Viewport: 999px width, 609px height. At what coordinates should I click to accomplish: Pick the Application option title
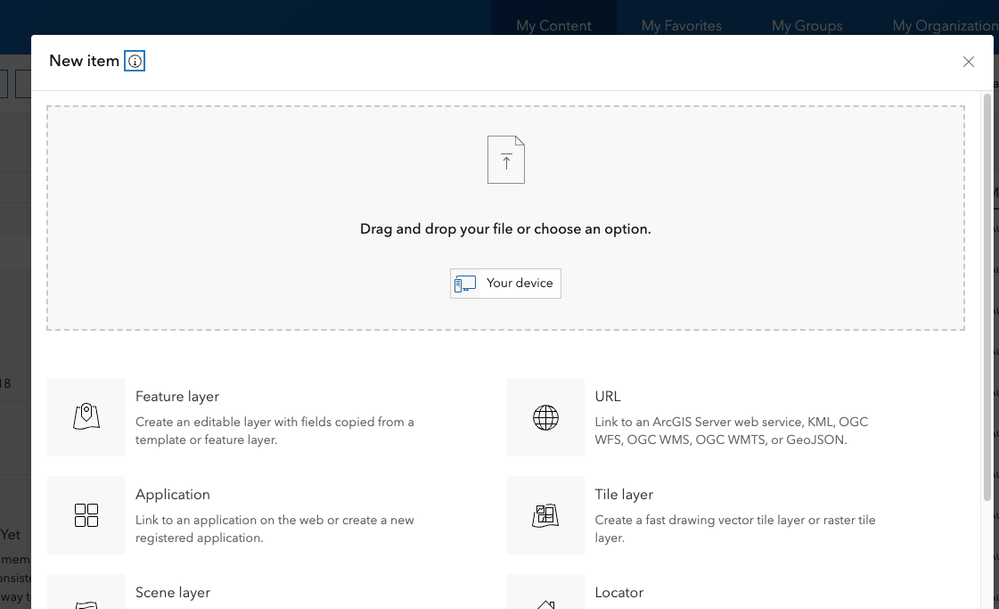[x=173, y=494]
